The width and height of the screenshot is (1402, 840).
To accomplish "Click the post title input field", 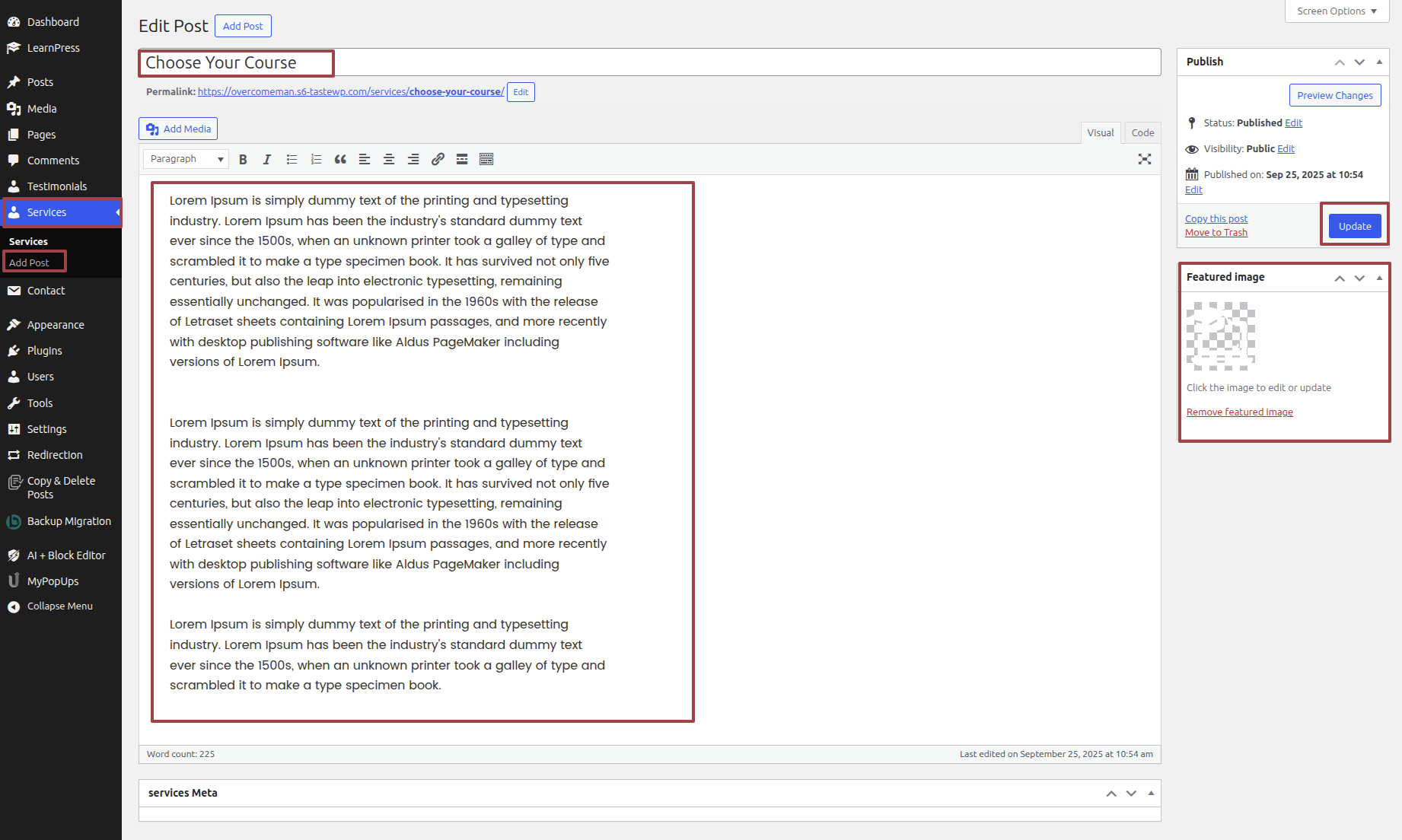I will [648, 62].
